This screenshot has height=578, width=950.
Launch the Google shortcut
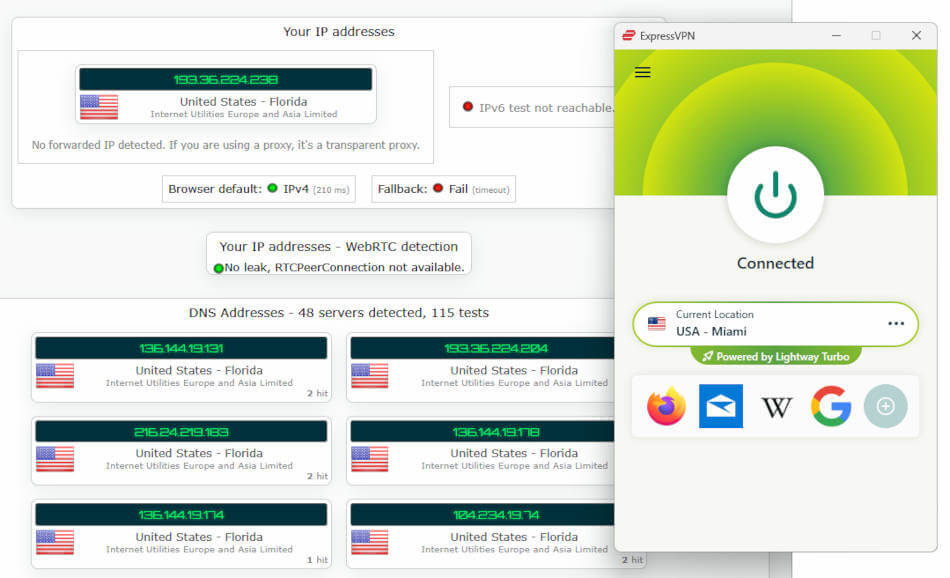831,407
